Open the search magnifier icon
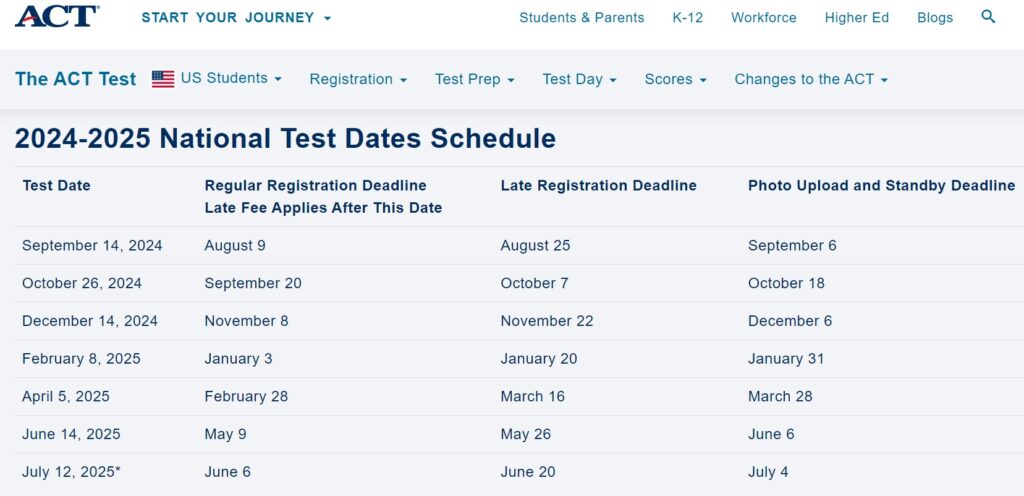1024x496 pixels. pos(988,17)
